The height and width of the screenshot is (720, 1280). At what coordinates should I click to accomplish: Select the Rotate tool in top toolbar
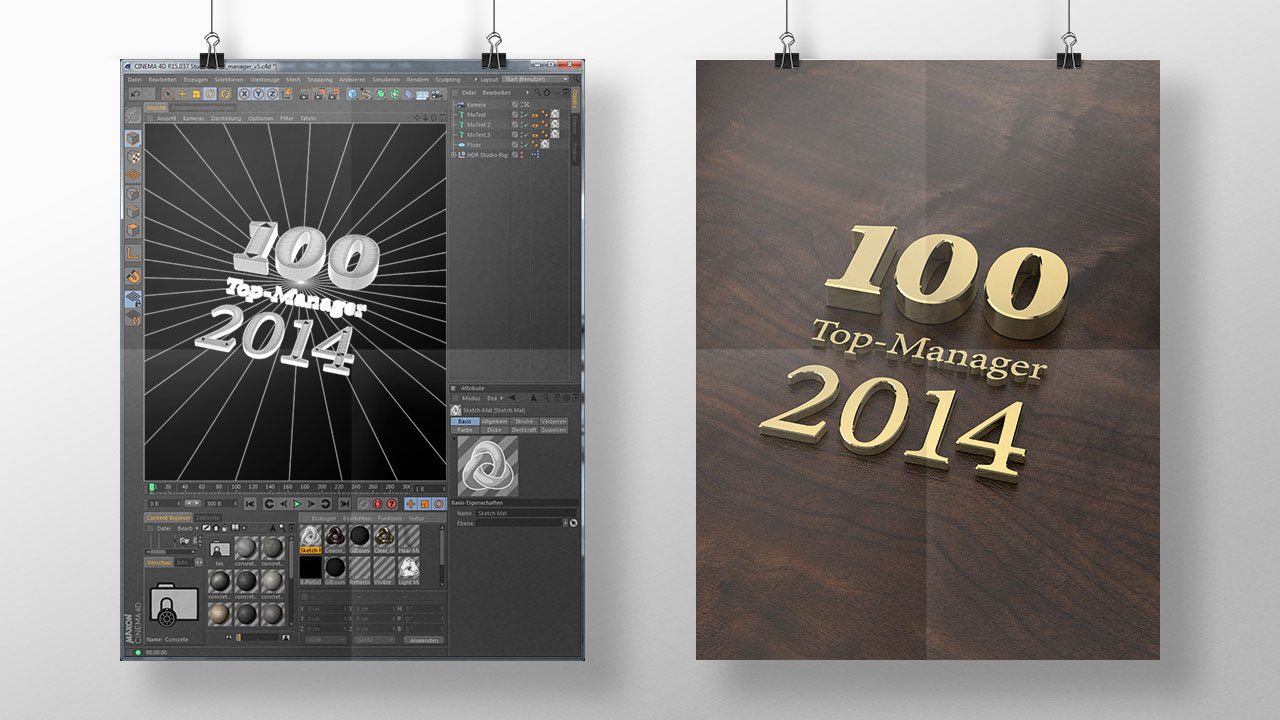(x=210, y=94)
